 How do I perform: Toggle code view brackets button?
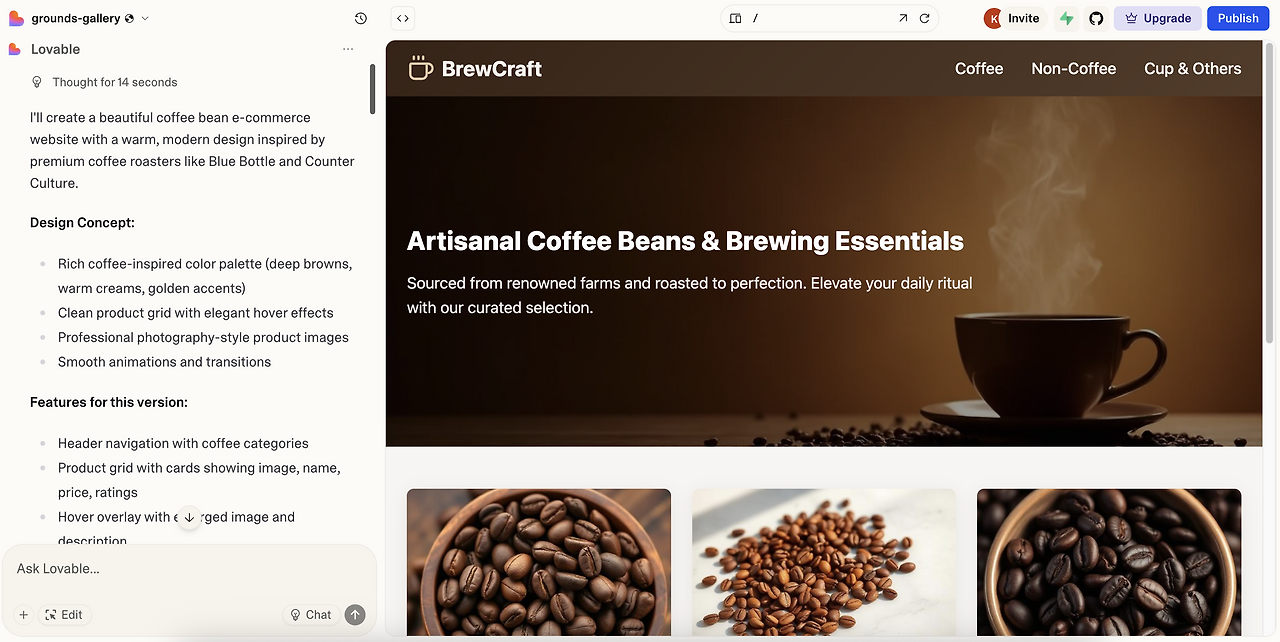[402, 18]
